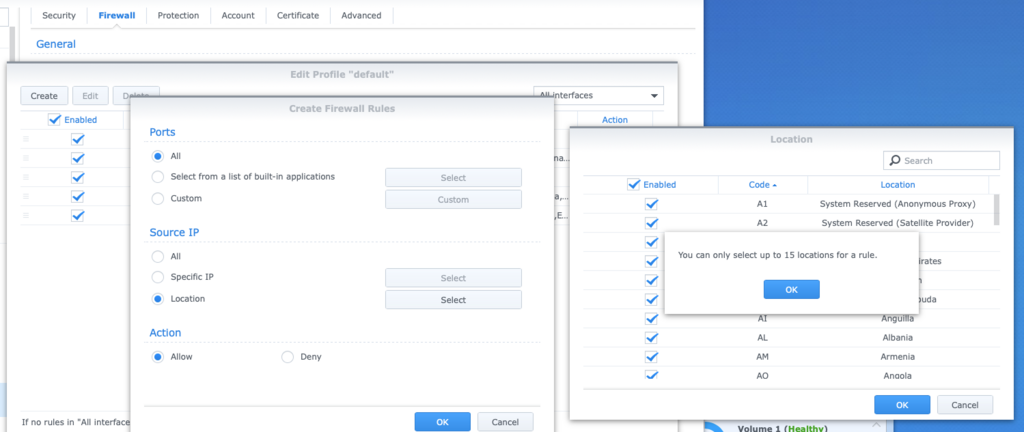Image resolution: width=1024 pixels, height=432 pixels.
Task: Click OK in the Location window
Action: [x=902, y=405]
